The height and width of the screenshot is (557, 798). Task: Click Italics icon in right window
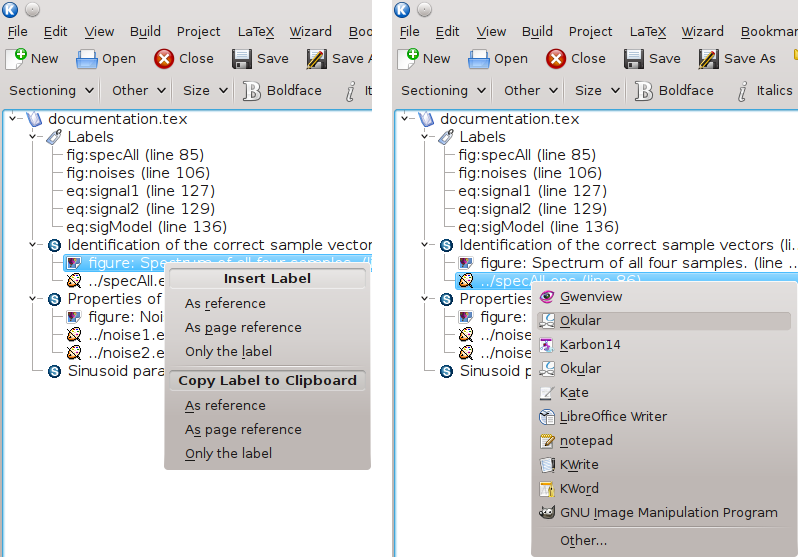(x=743, y=91)
